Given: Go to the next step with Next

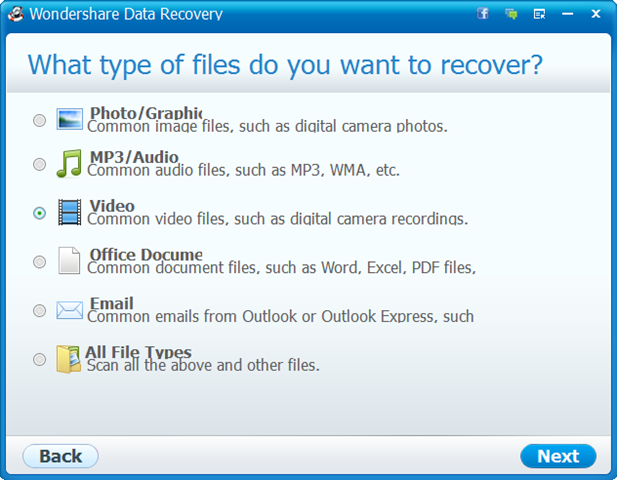Looking at the screenshot, I should [558, 456].
